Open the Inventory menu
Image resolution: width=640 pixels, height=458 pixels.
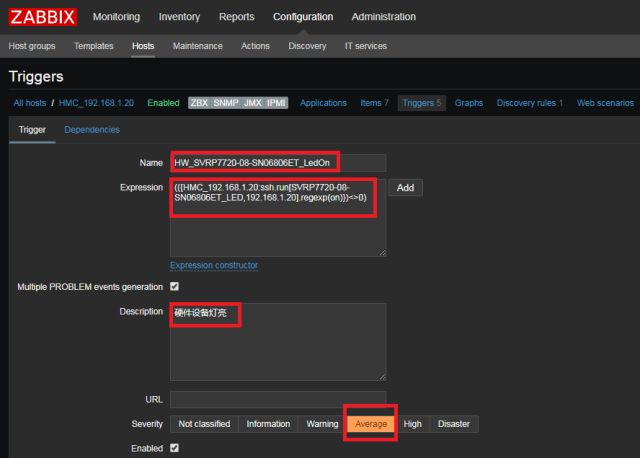179,17
